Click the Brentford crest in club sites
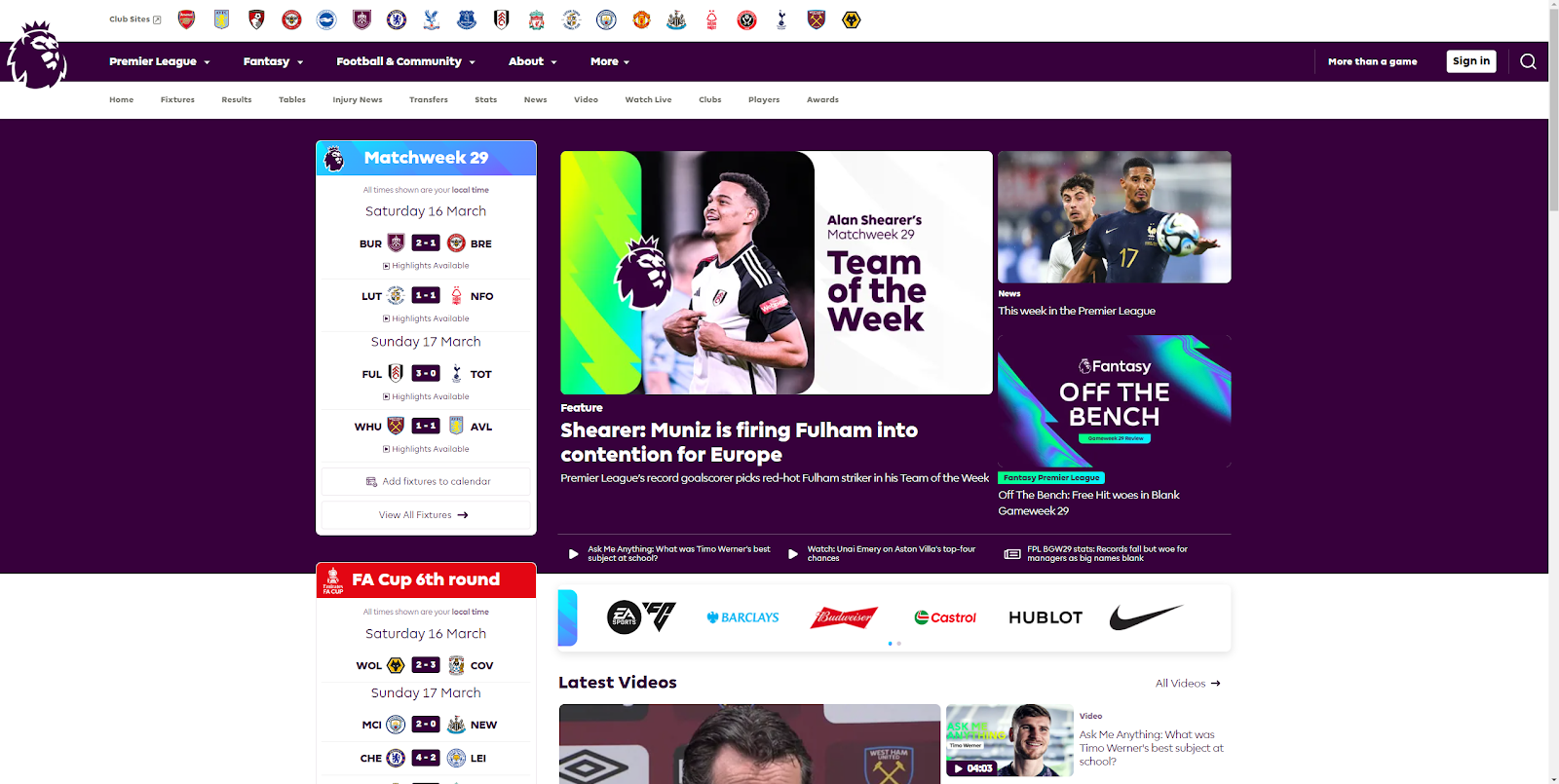 tap(291, 19)
